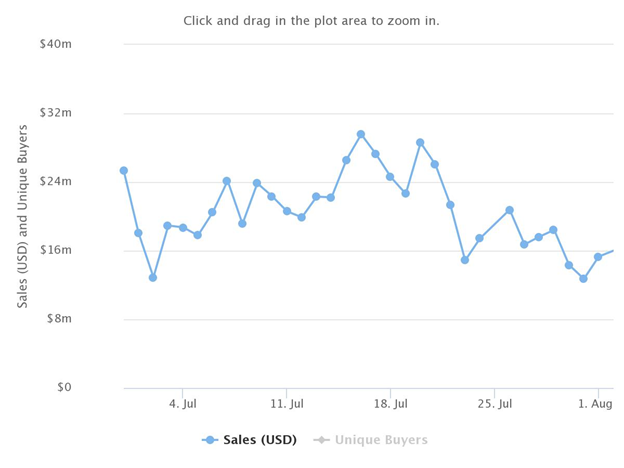This screenshot has height=468, width=624.
Task: Click the data point above 1. Aug tick
Action: pos(598,257)
